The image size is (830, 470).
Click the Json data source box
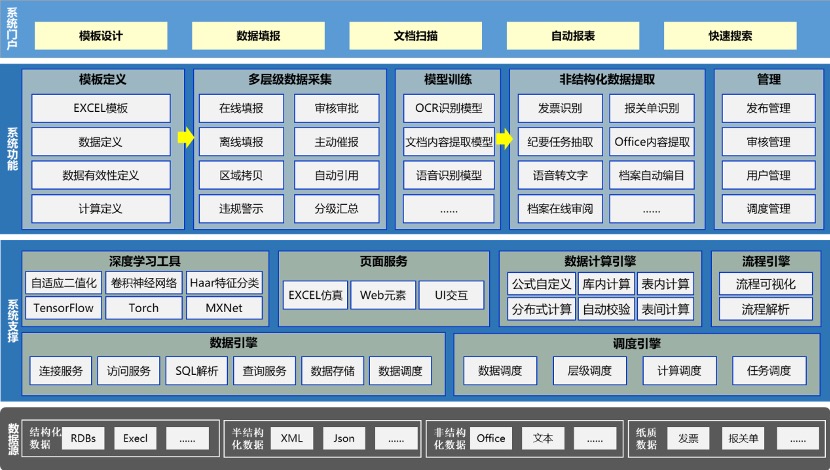344,438
